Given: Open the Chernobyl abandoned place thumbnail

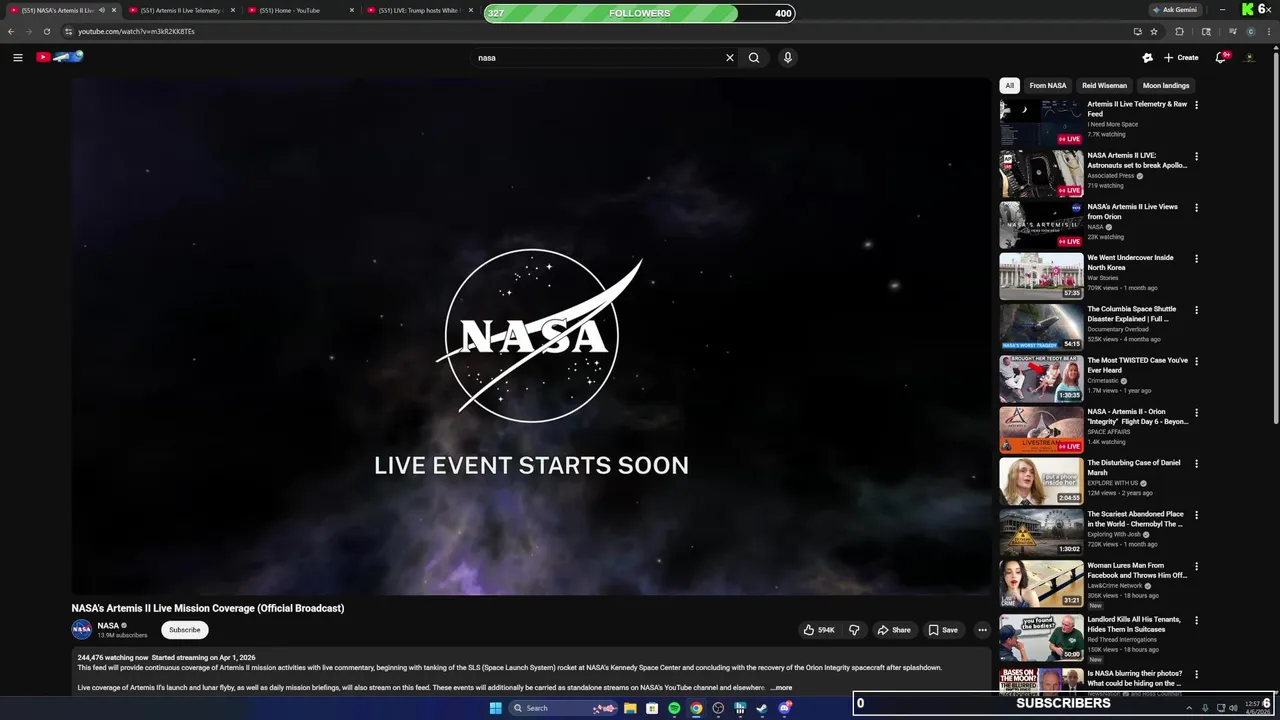Looking at the screenshot, I should point(1041,532).
